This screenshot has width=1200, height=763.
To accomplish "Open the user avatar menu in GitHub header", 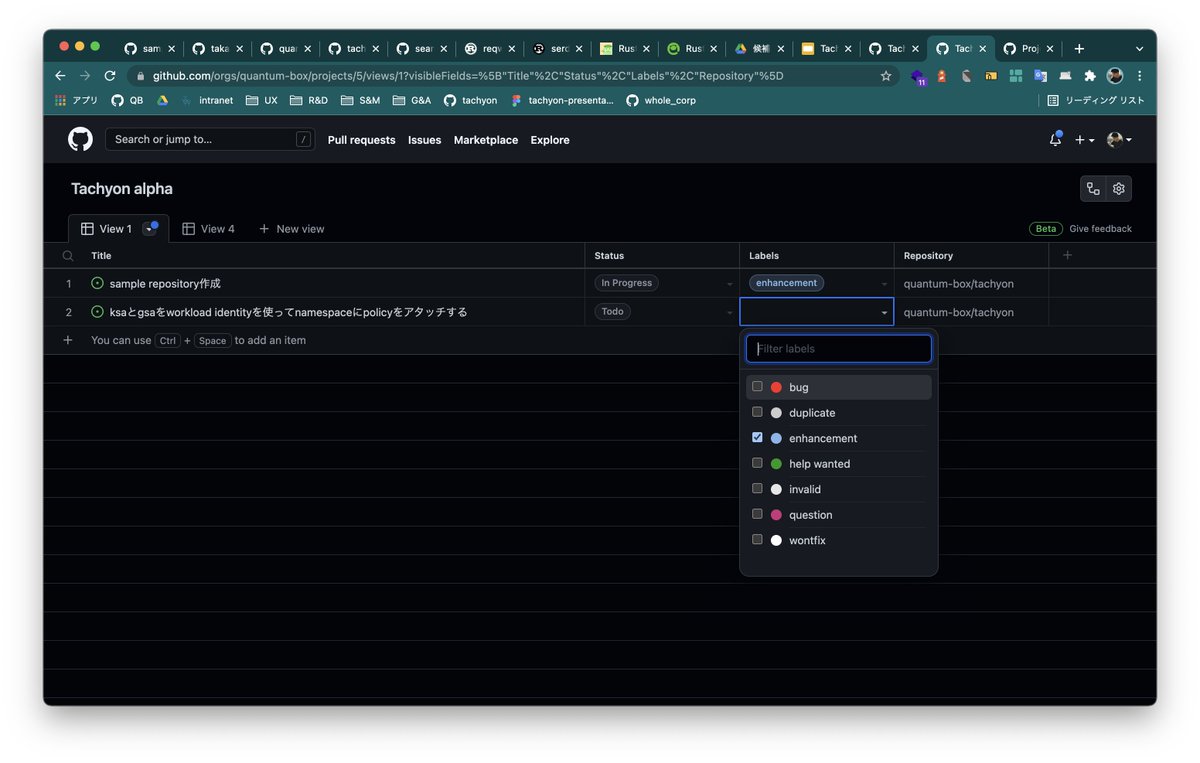I will point(1119,140).
